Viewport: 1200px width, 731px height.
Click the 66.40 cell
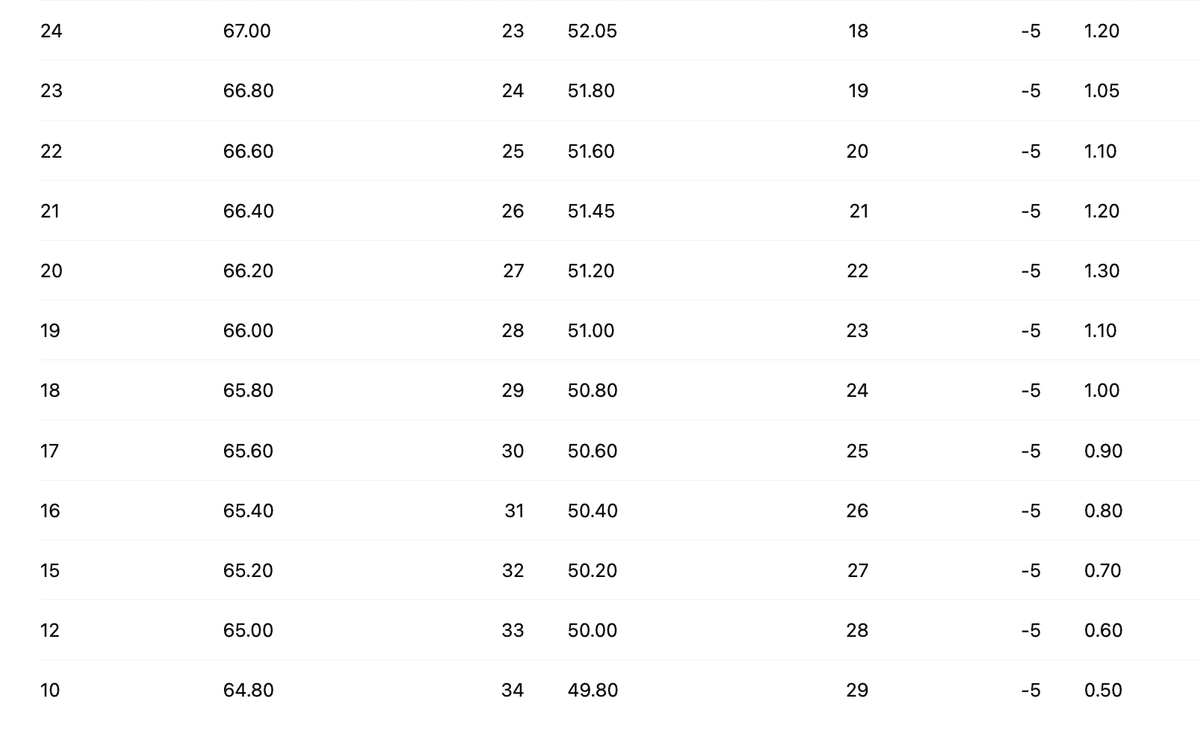[x=248, y=211]
